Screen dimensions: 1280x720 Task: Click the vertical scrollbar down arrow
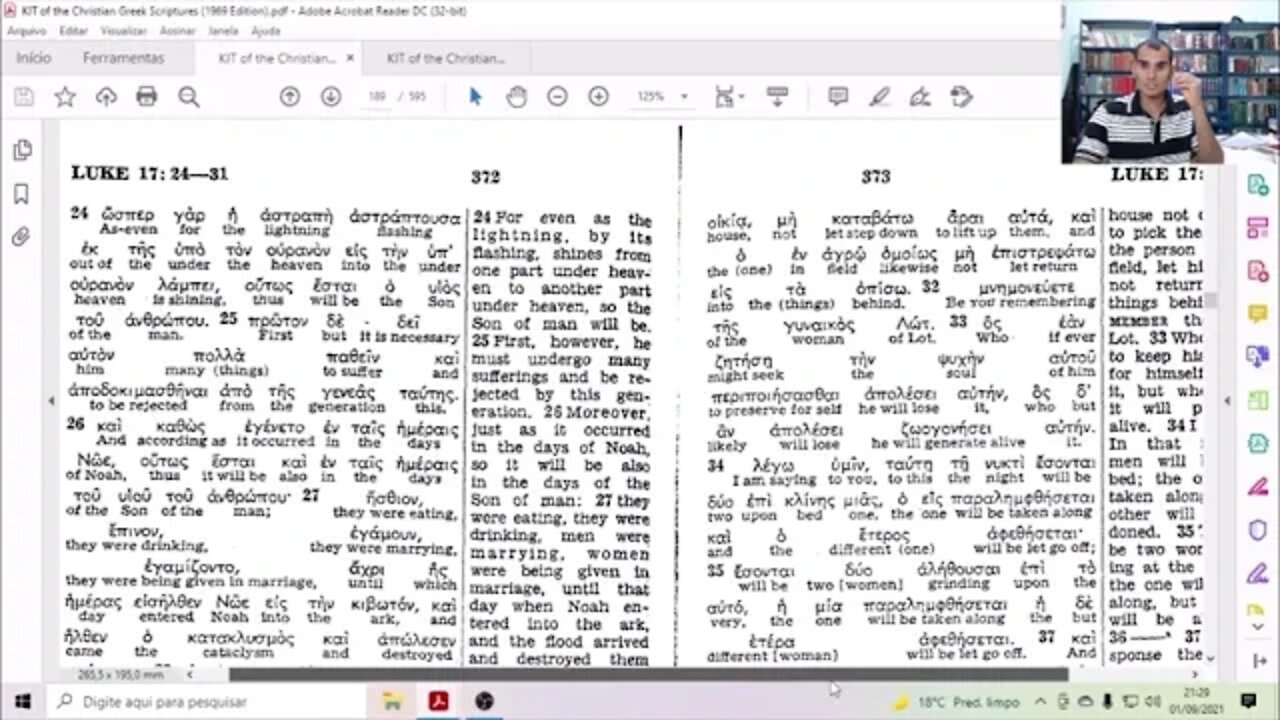click(1211, 660)
